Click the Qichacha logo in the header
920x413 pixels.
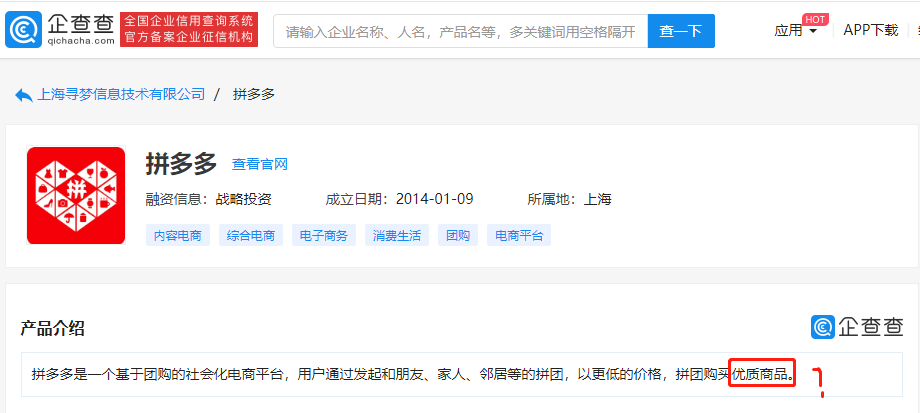(x=60, y=29)
